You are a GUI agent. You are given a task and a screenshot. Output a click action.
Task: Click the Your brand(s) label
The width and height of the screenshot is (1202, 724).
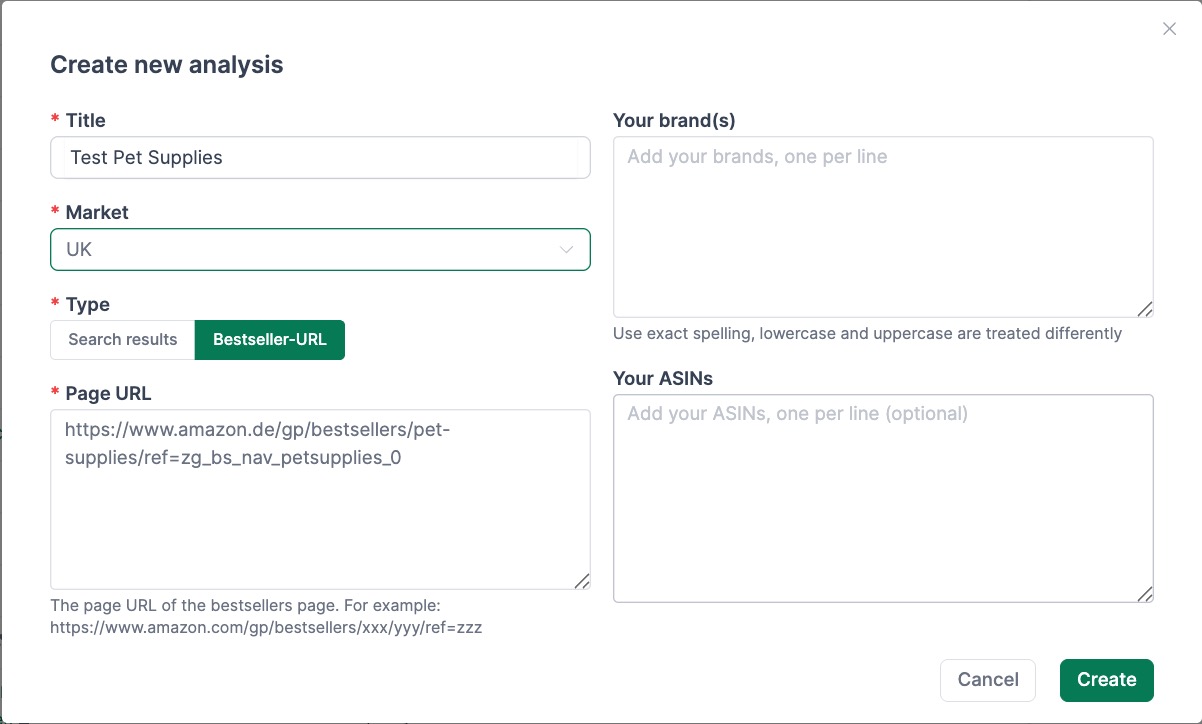[x=674, y=120]
